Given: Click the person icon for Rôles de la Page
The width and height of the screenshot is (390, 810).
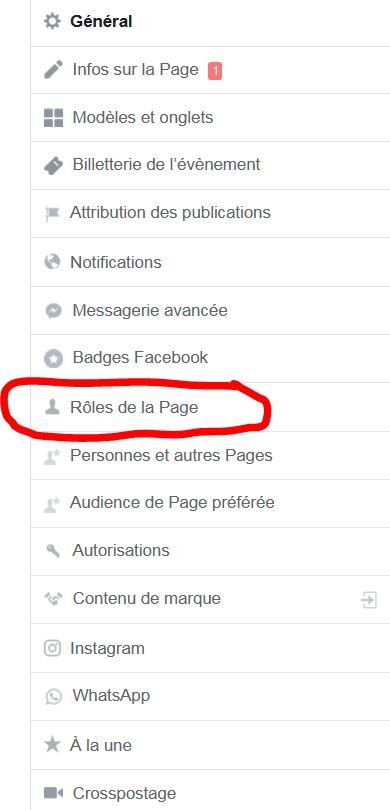Looking at the screenshot, I should pos(52,408).
